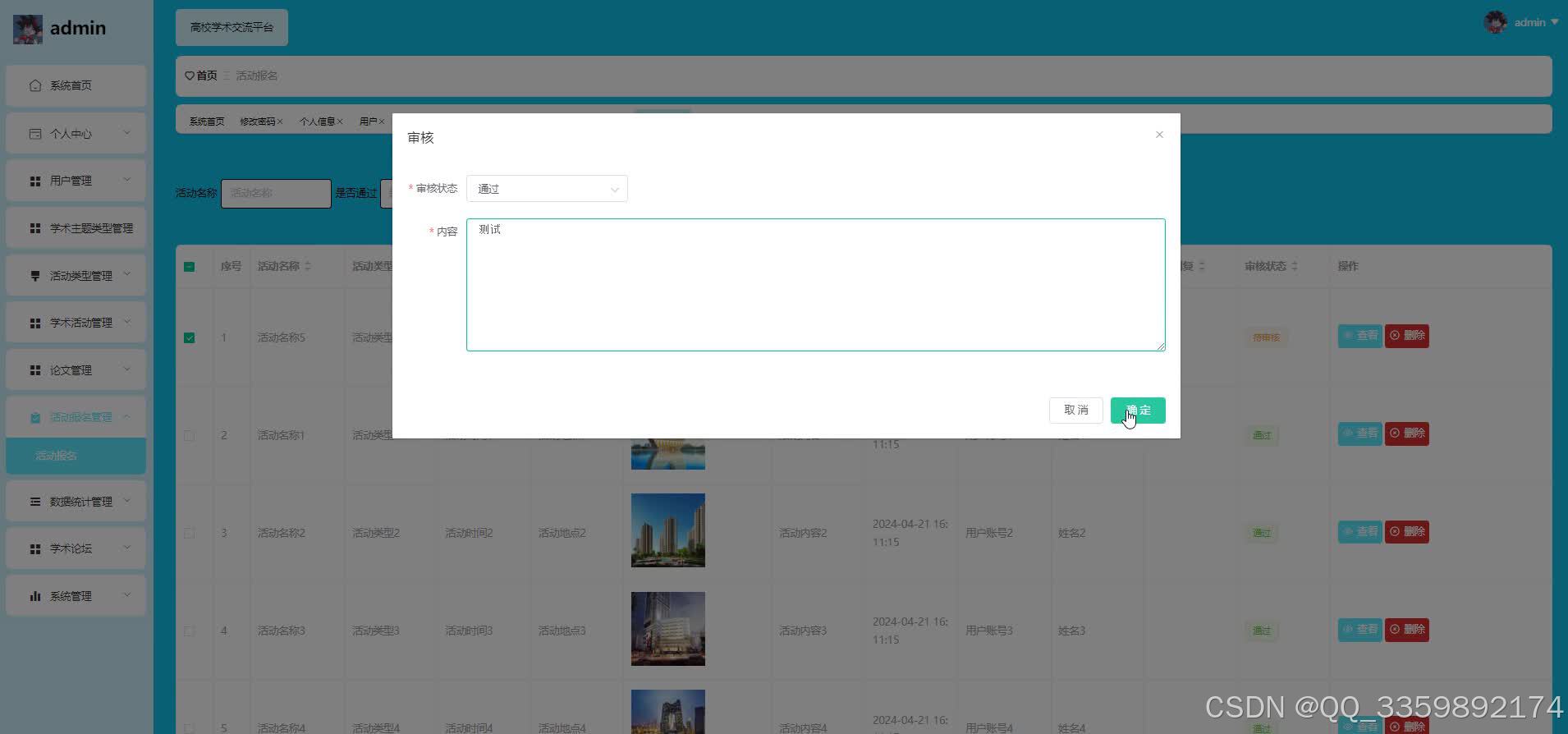
Task: Click trophy icon beside 活动类型管理
Action: click(x=35, y=276)
